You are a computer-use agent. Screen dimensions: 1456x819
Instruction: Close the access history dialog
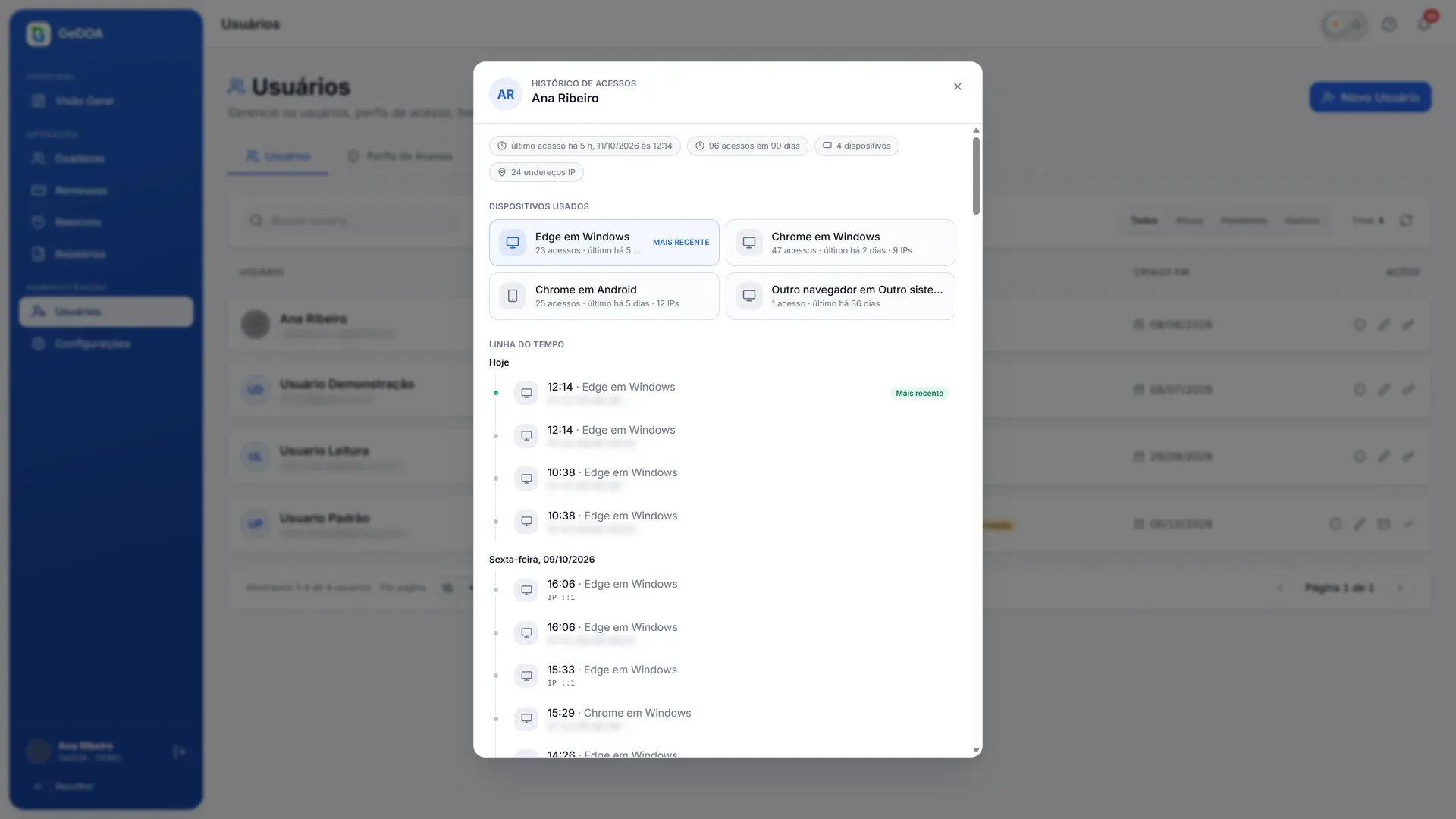(x=958, y=86)
